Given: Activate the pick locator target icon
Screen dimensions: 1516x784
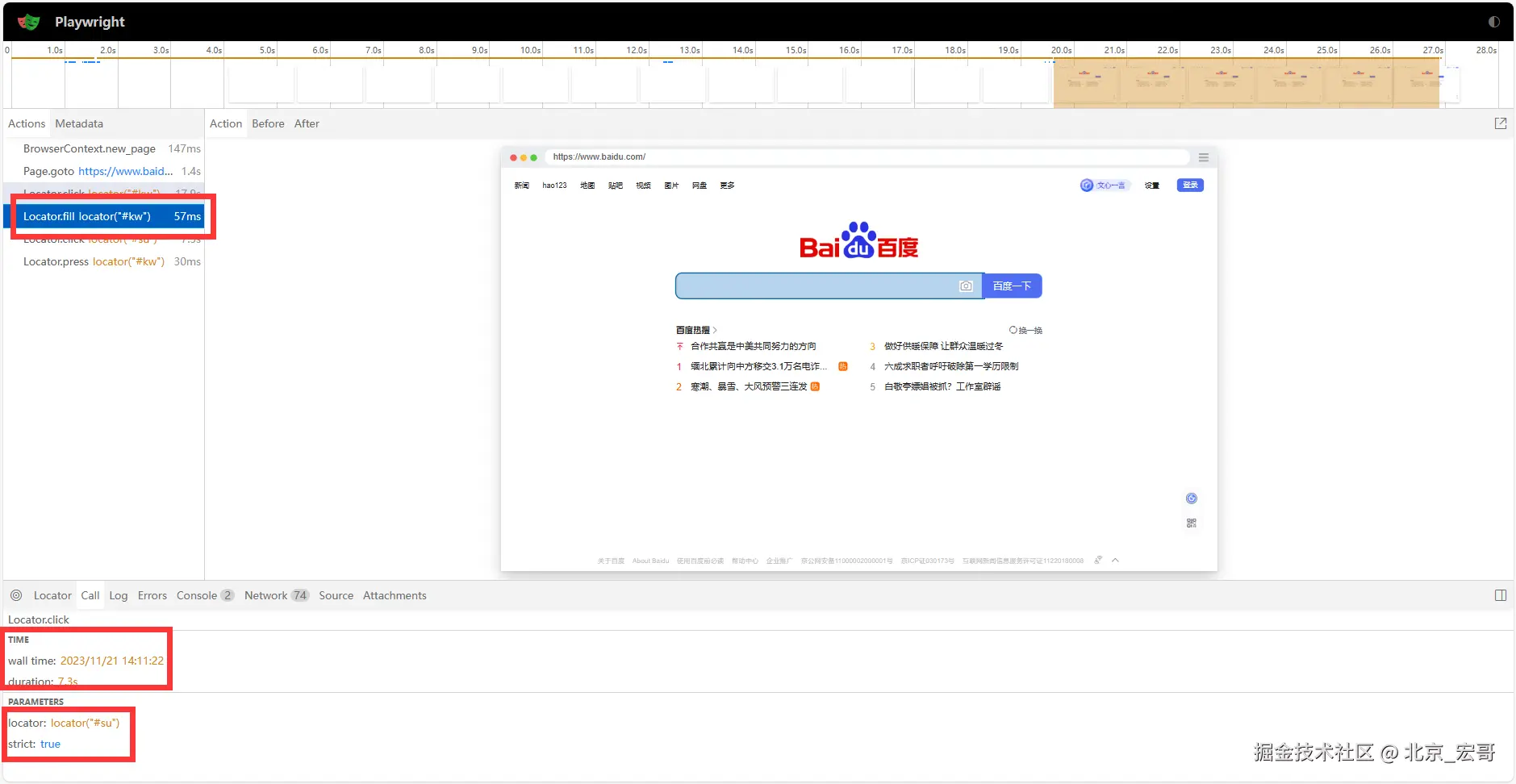Looking at the screenshot, I should point(16,595).
